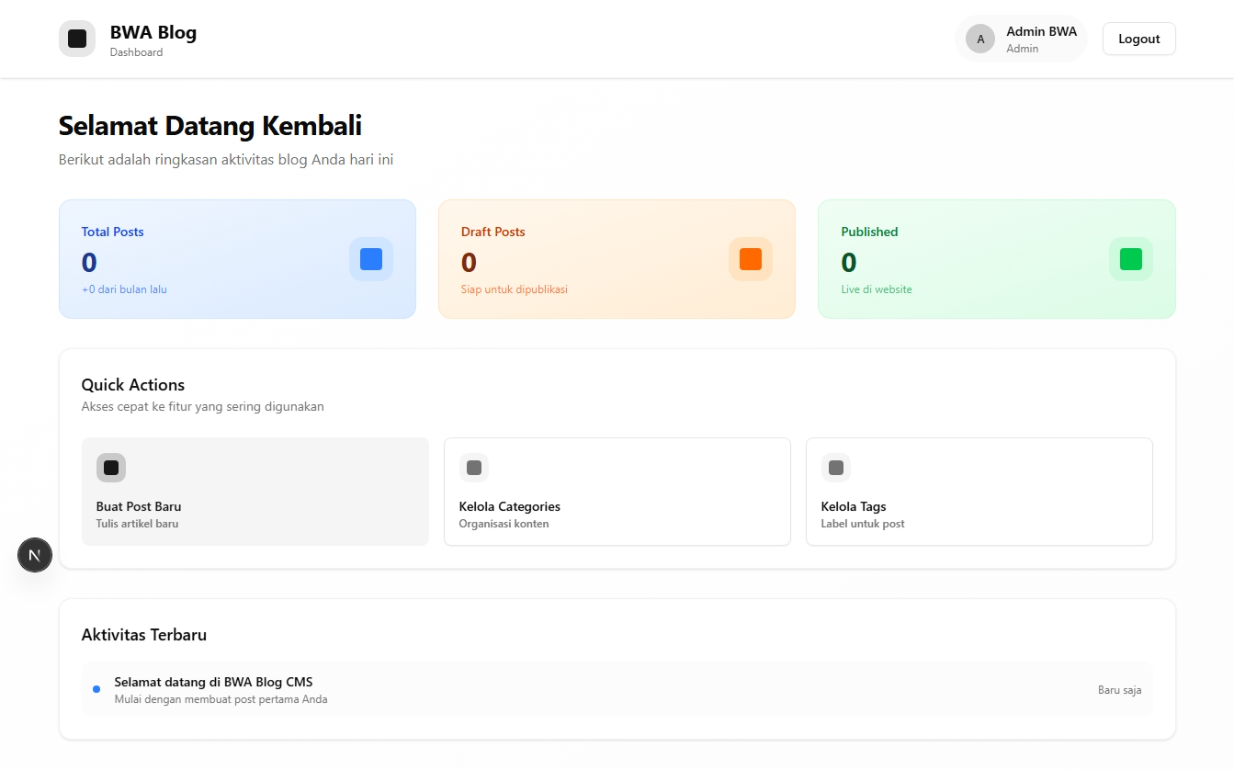
Task: Click the orange Draft Posts icon
Action: (750, 259)
